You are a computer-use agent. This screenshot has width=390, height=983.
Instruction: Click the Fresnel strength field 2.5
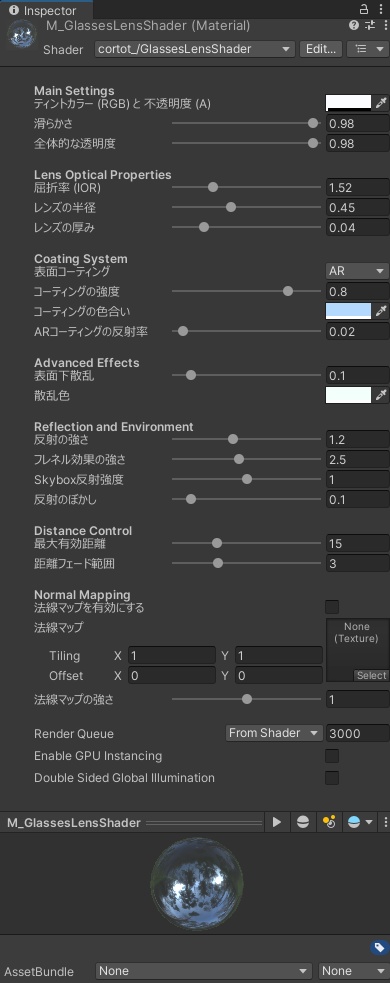(x=357, y=460)
